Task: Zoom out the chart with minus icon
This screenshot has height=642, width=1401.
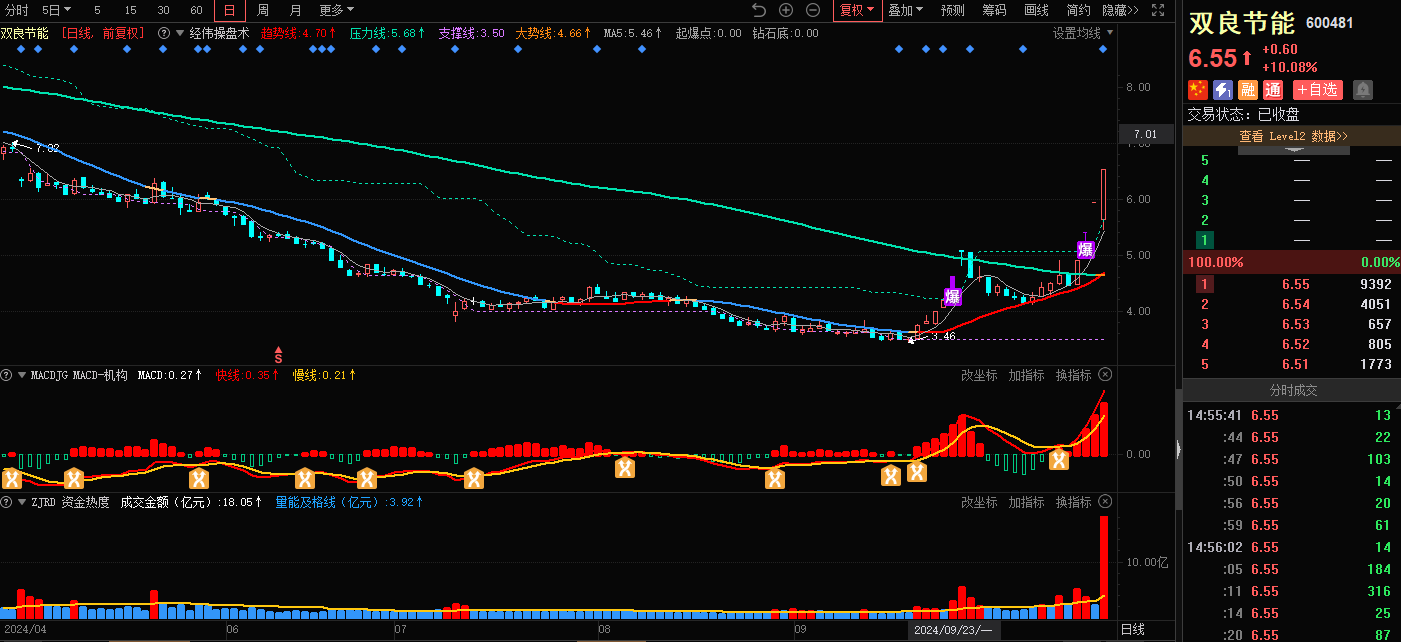Action: [x=813, y=10]
